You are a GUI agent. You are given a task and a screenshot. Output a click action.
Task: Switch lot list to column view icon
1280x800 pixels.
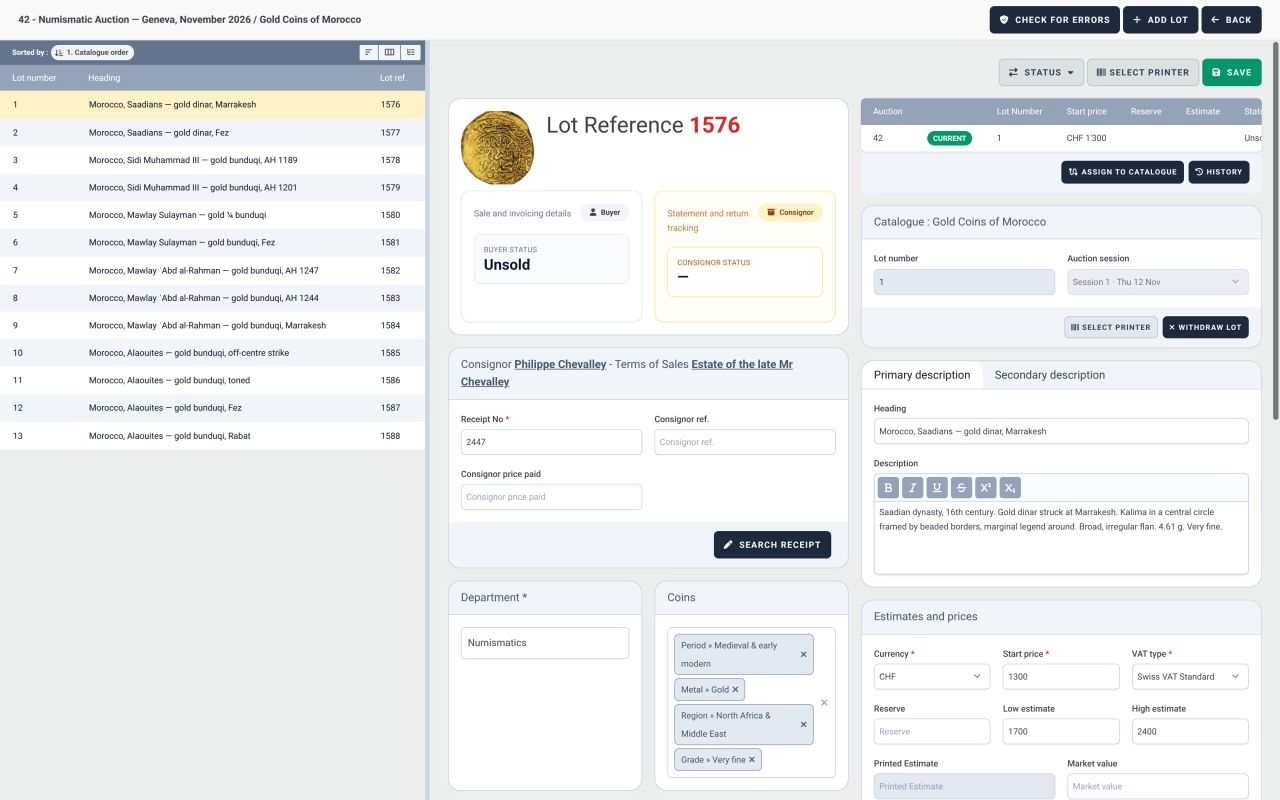click(390, 52)
